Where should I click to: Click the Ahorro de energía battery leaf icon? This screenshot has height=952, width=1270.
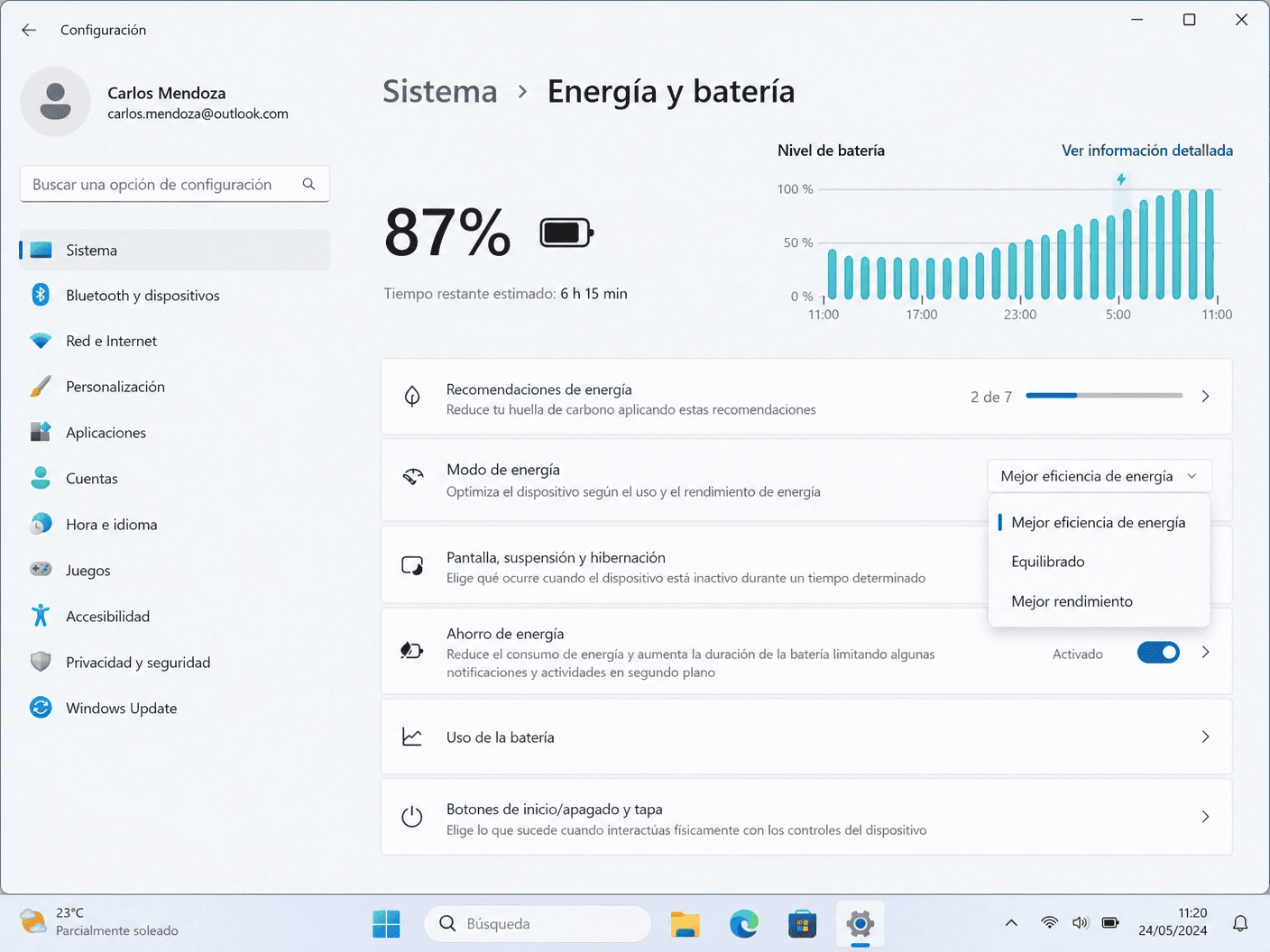click(x=412, y=650)
